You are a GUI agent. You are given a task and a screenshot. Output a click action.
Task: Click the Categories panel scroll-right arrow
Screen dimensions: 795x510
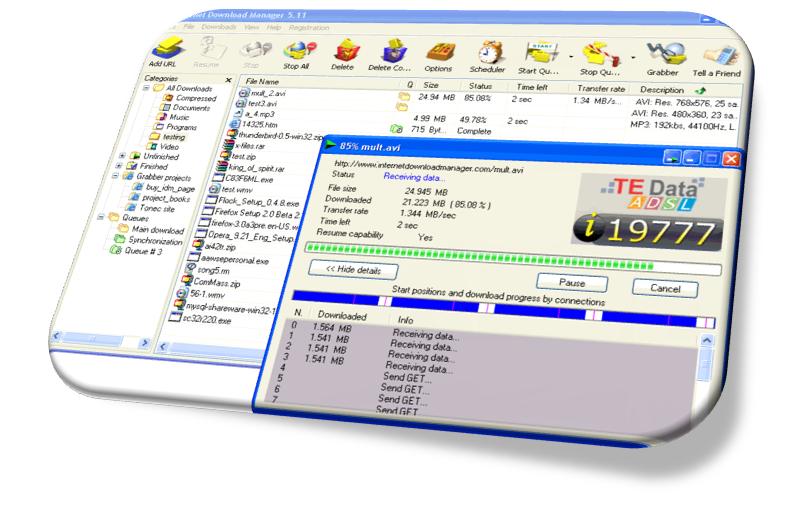[x=144, y=343]
